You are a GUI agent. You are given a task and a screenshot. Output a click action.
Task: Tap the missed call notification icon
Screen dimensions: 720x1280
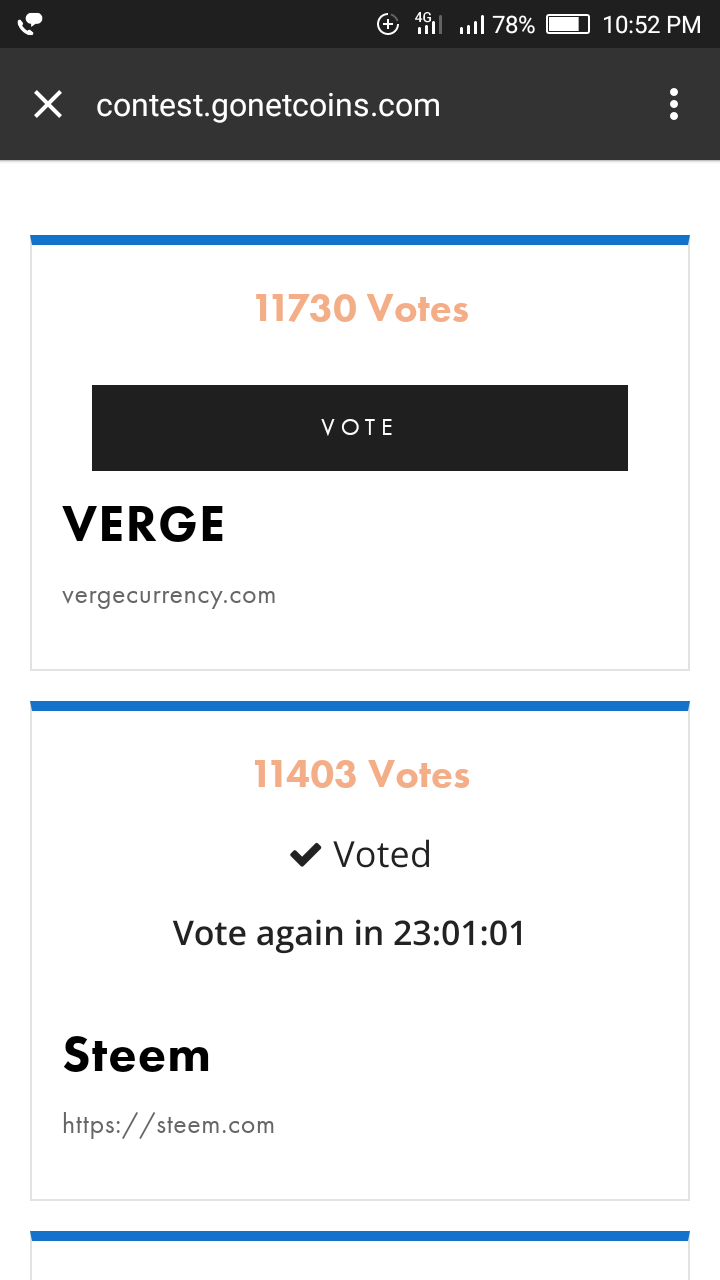[30, 23]
